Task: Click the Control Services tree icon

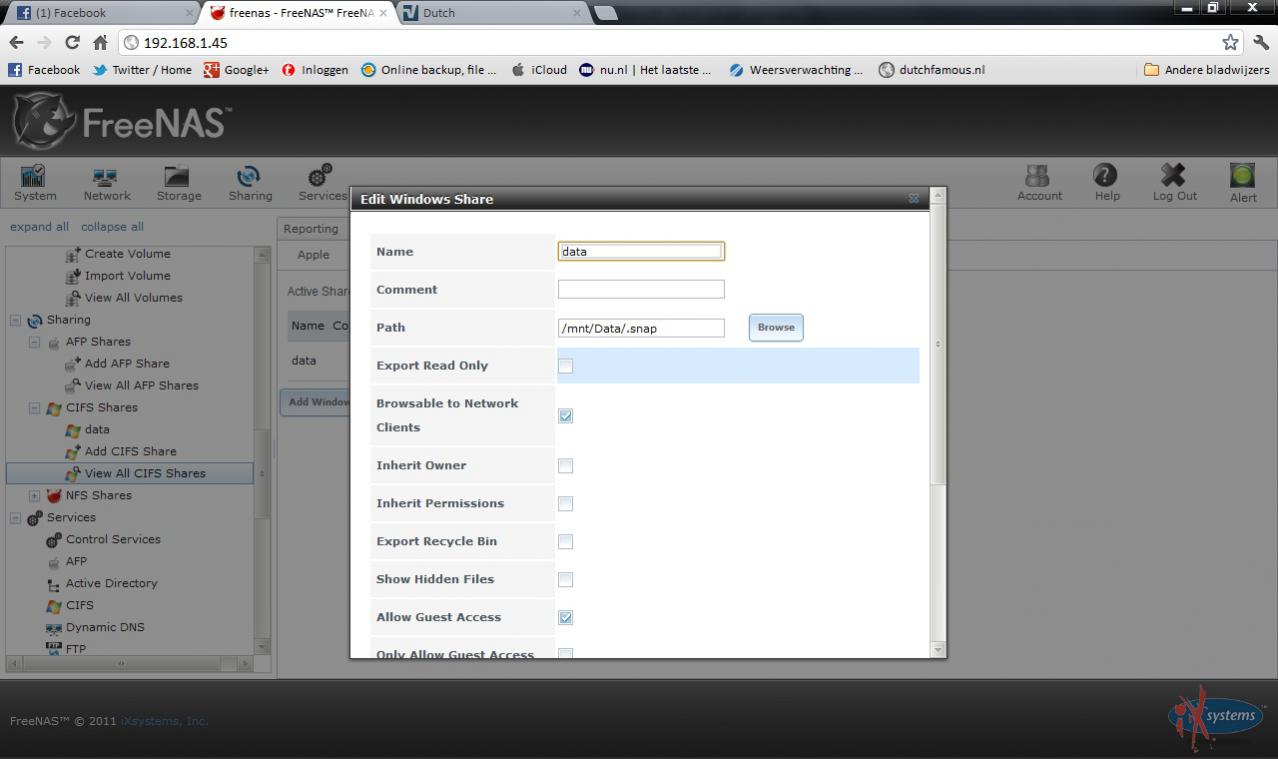Action: 54,540
